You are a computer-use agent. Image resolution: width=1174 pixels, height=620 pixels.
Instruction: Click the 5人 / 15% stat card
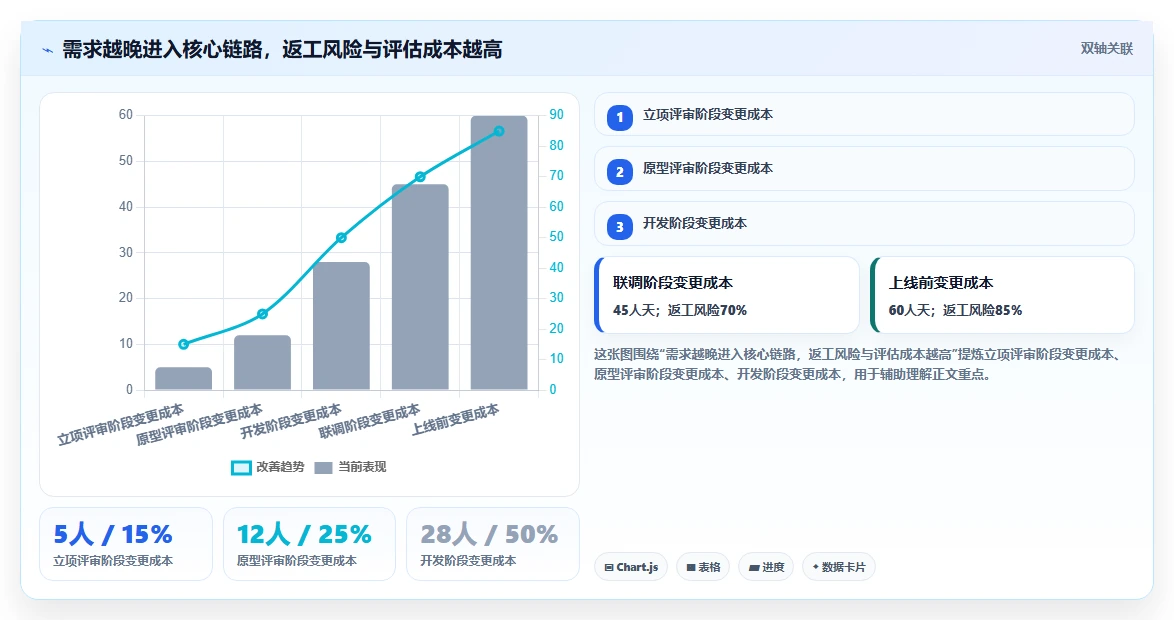[126, 544]
